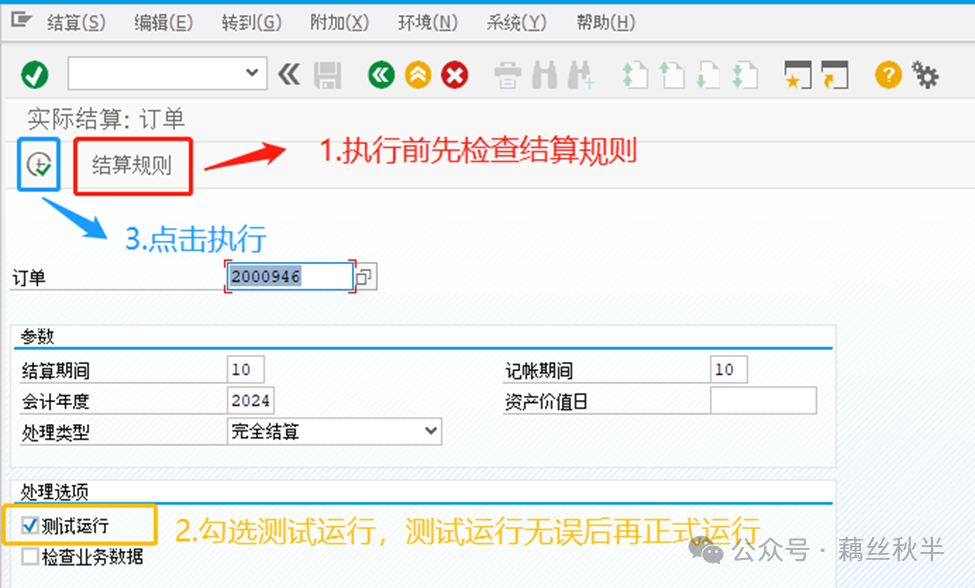Click the green checkmark Enter icon
975x588 pixels.
tap(35, 75)
